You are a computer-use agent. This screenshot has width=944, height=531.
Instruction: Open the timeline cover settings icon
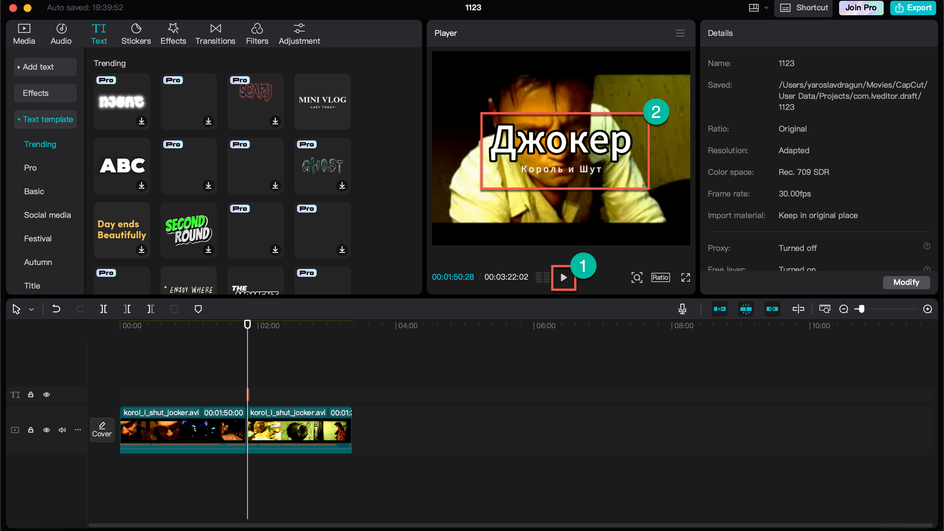[825, 309]
